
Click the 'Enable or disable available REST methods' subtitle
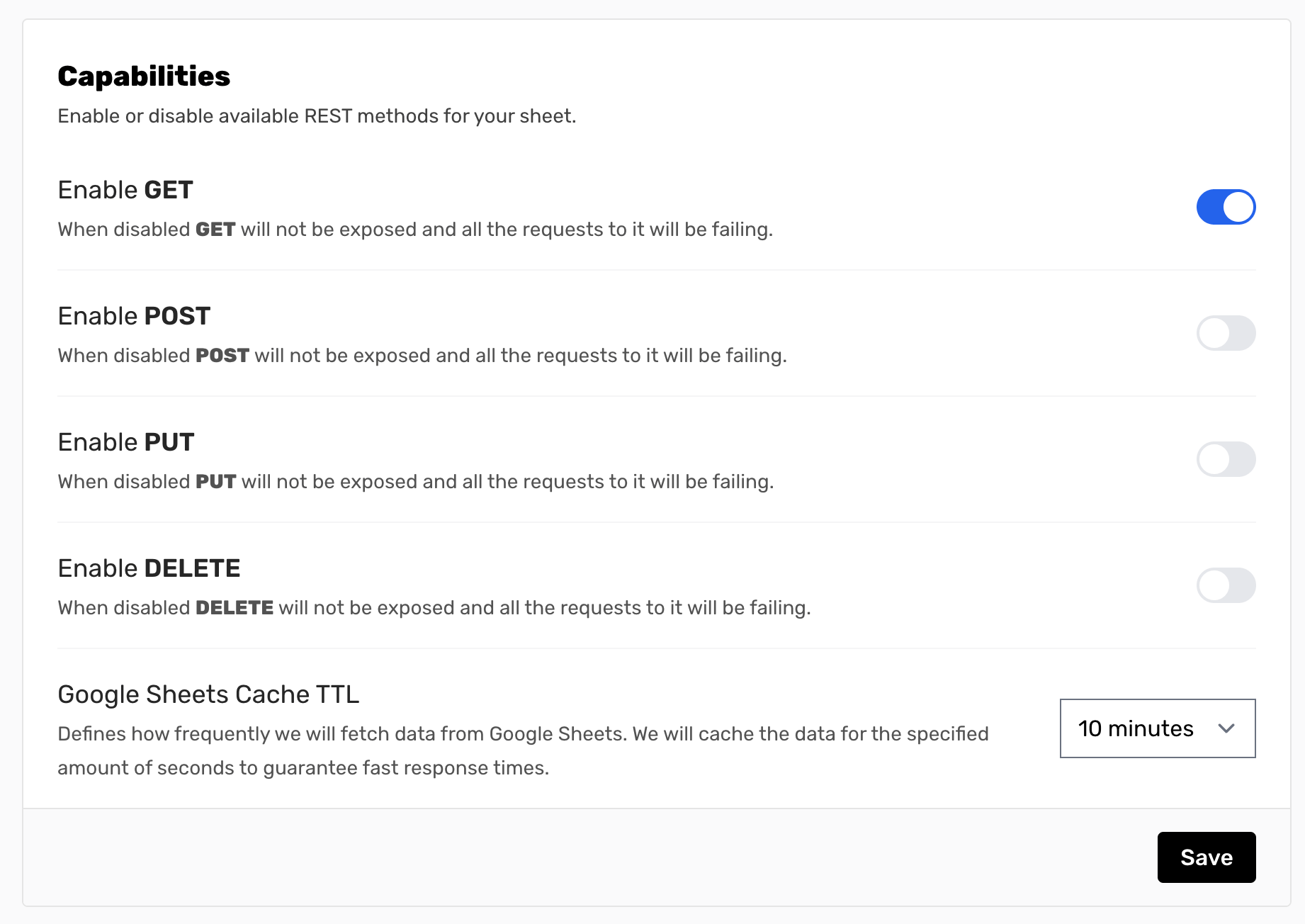(317, 116)
